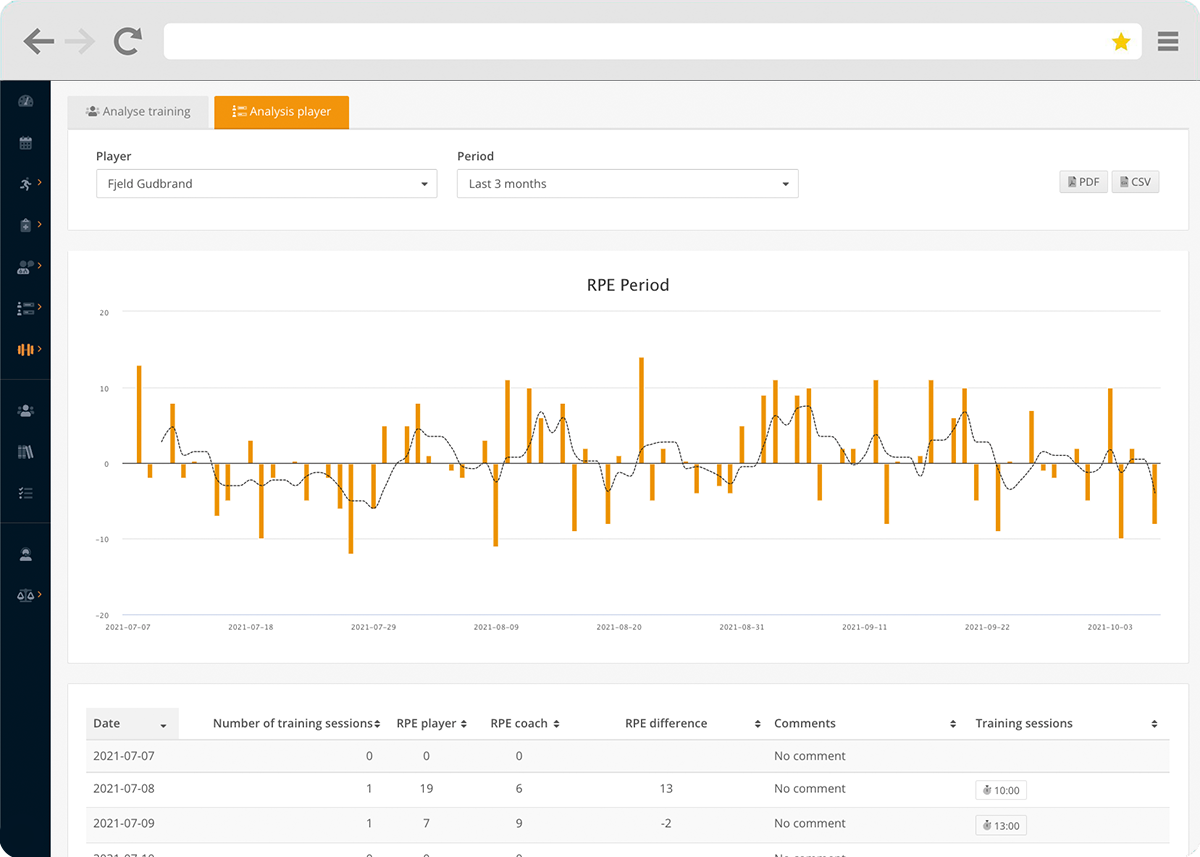Click RPE difference value 13
This screenshot has height=857, width=1200.
pyautogui.click(x=666, y=789)
